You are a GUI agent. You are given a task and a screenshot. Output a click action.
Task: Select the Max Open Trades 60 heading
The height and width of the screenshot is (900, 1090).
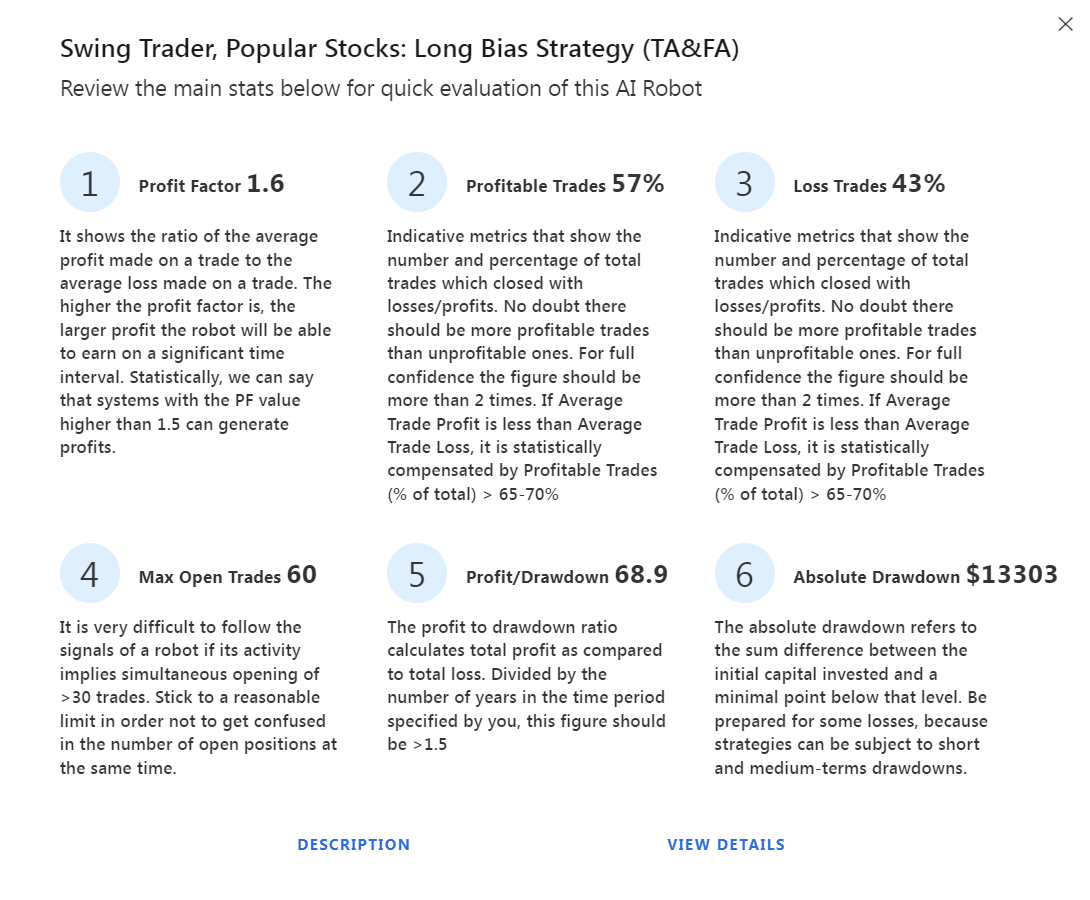(228, 575)
